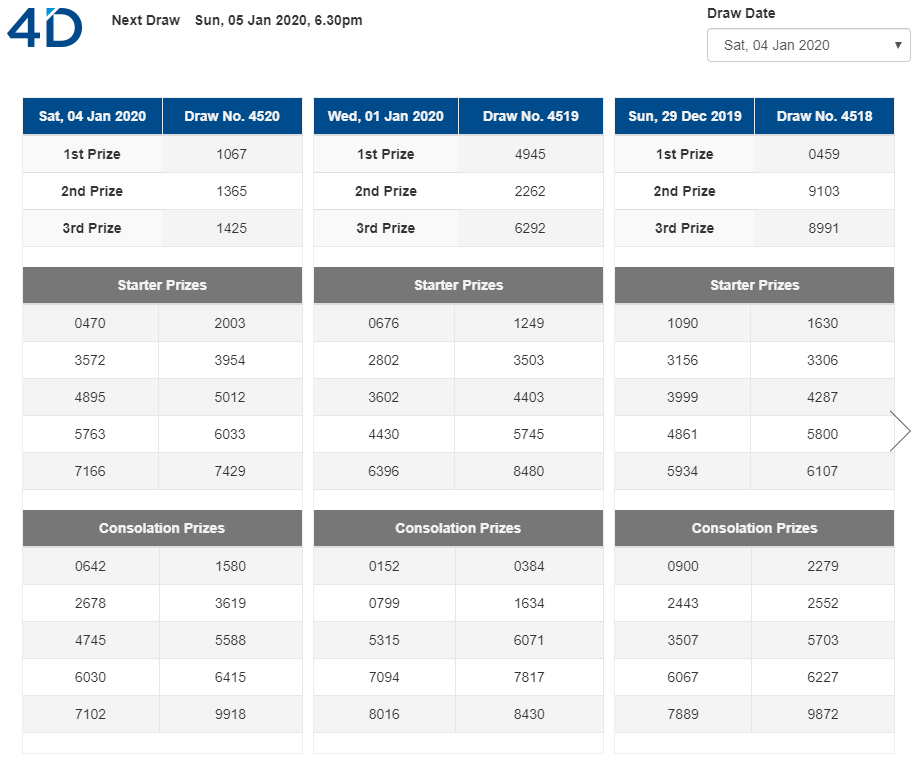Select consolation number 7094
Viewport: 918px width, 782px height.
click(x=384, y=677)
